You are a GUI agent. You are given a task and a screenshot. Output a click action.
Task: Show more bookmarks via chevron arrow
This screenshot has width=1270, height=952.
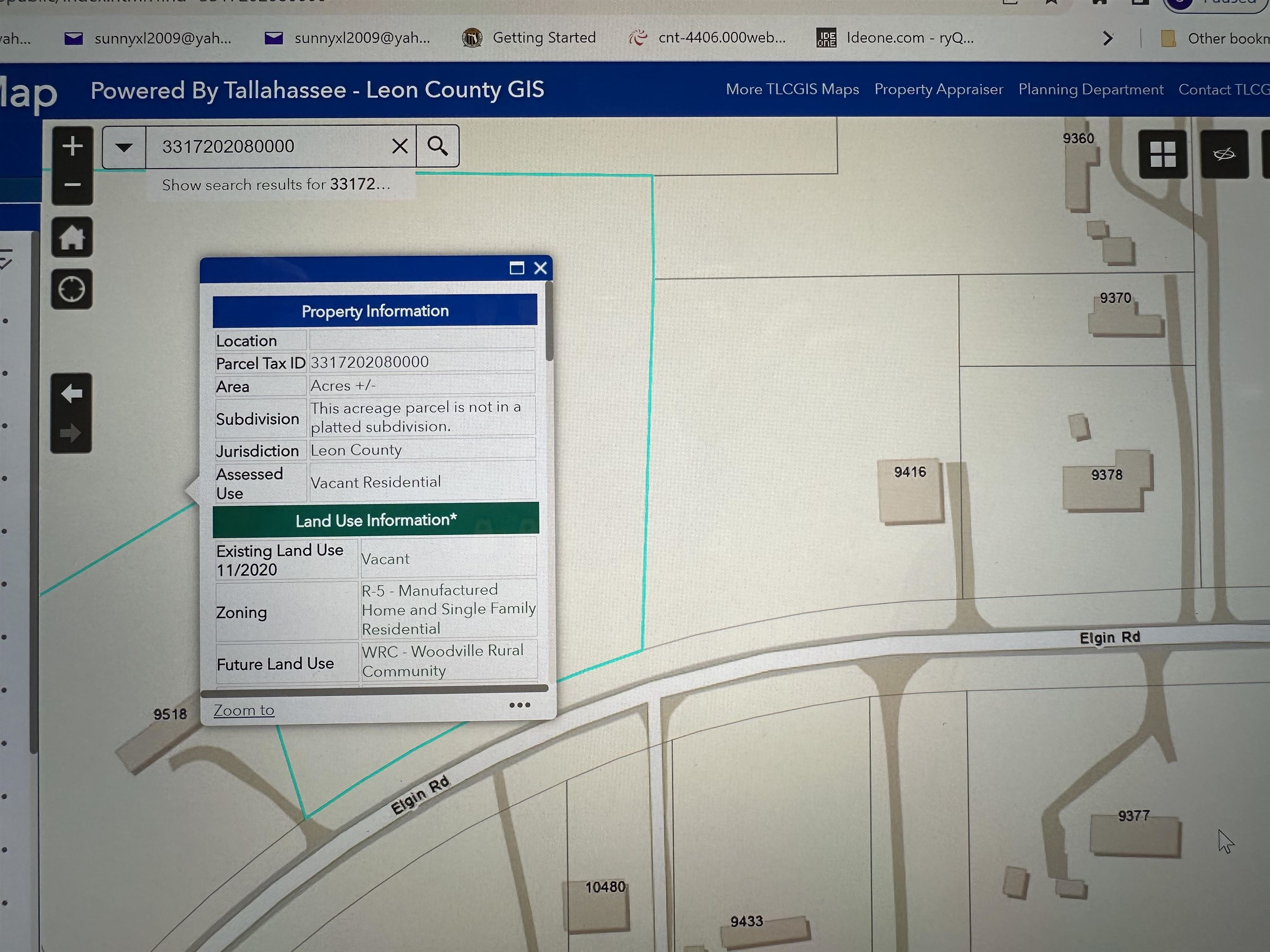(1108, 38)
